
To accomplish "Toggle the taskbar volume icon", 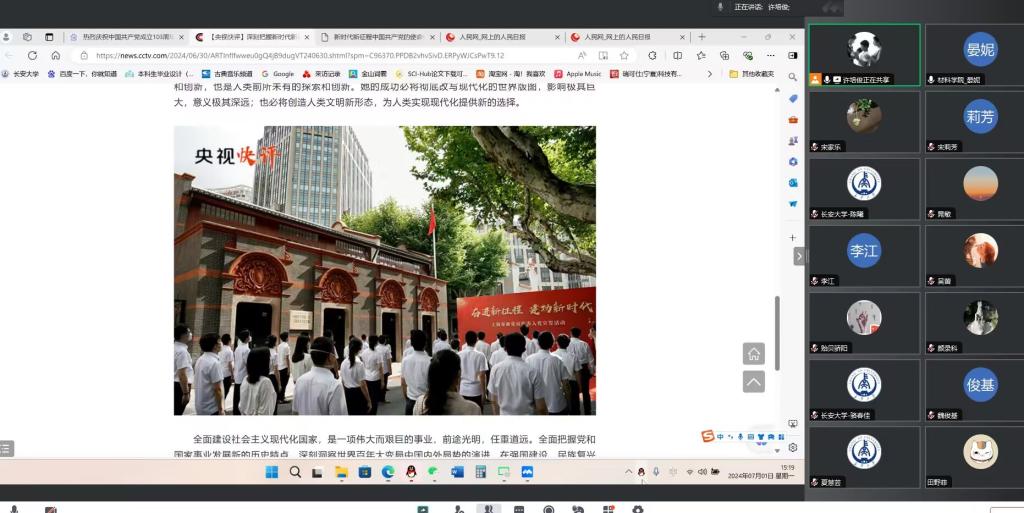I will tap(702, 472).
